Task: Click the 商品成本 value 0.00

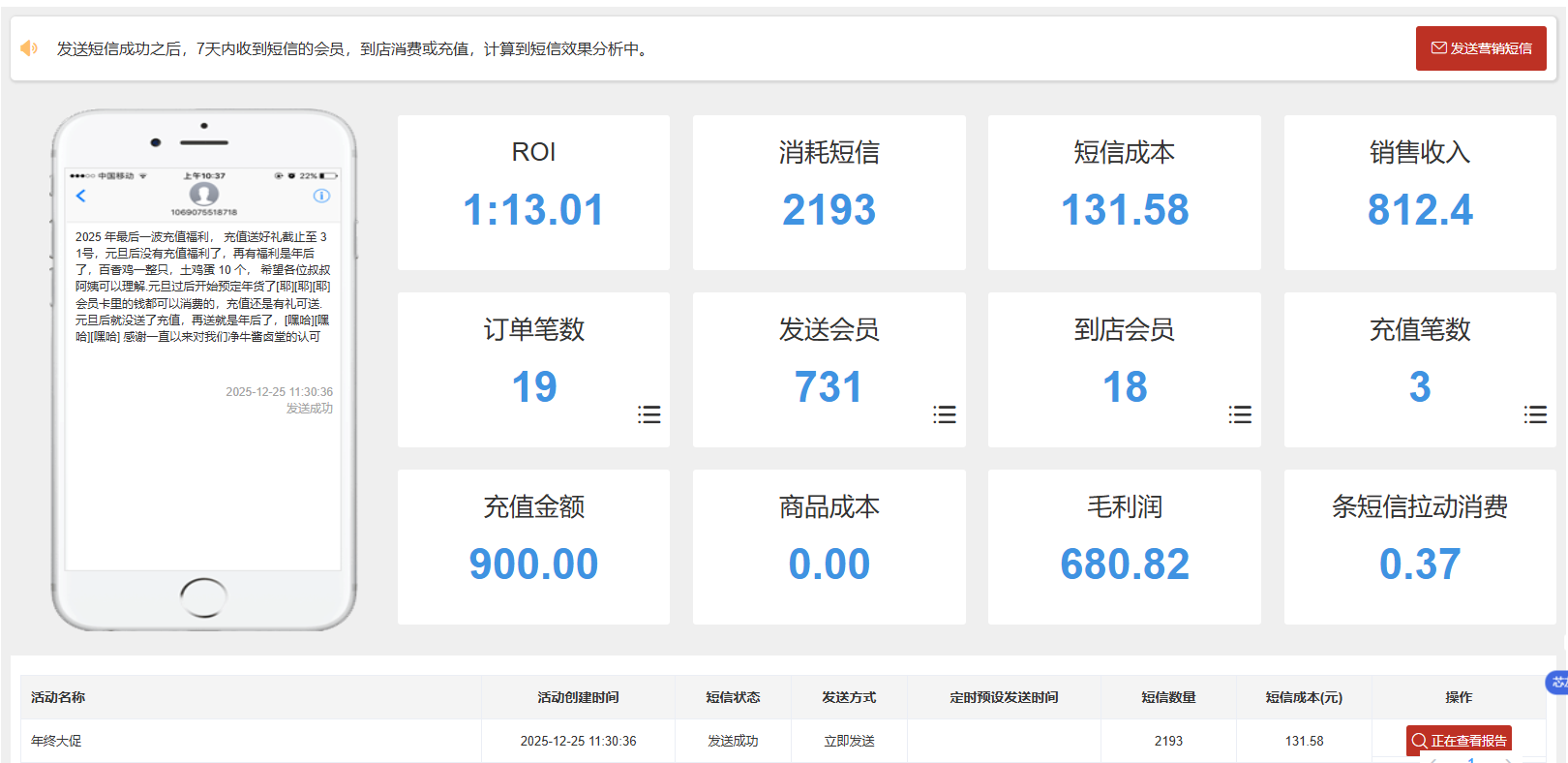Action: pos(829,565)
